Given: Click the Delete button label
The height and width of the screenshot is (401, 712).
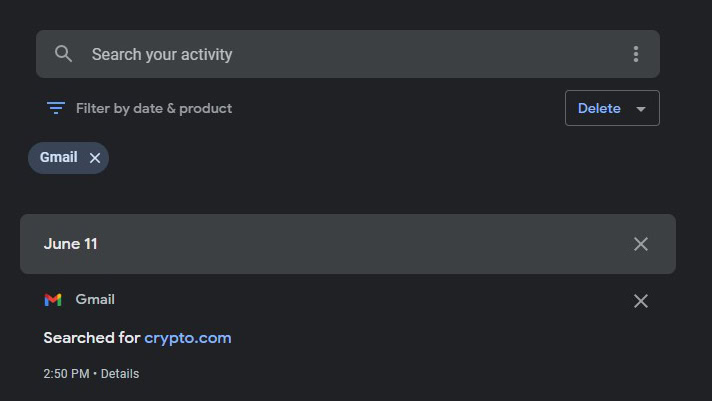Looking at the screenshot, I should [x=599, y=108].
